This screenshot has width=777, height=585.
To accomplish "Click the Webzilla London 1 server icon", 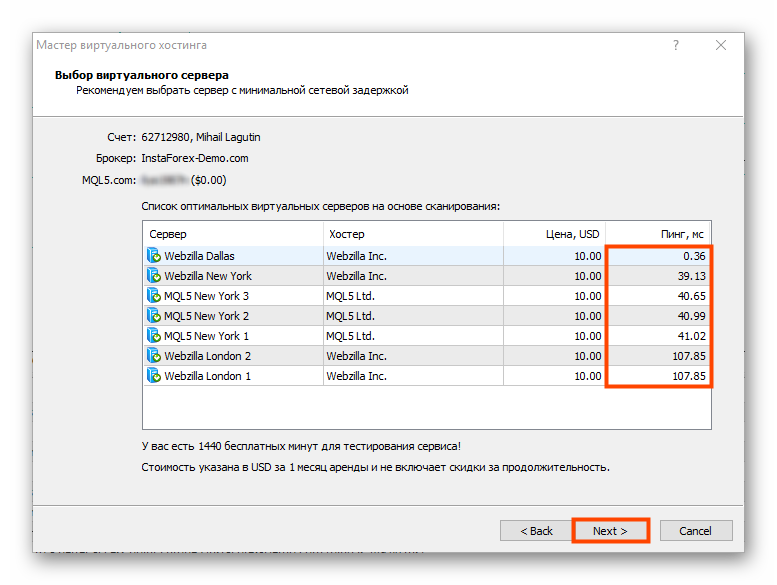I will (154, 376).
